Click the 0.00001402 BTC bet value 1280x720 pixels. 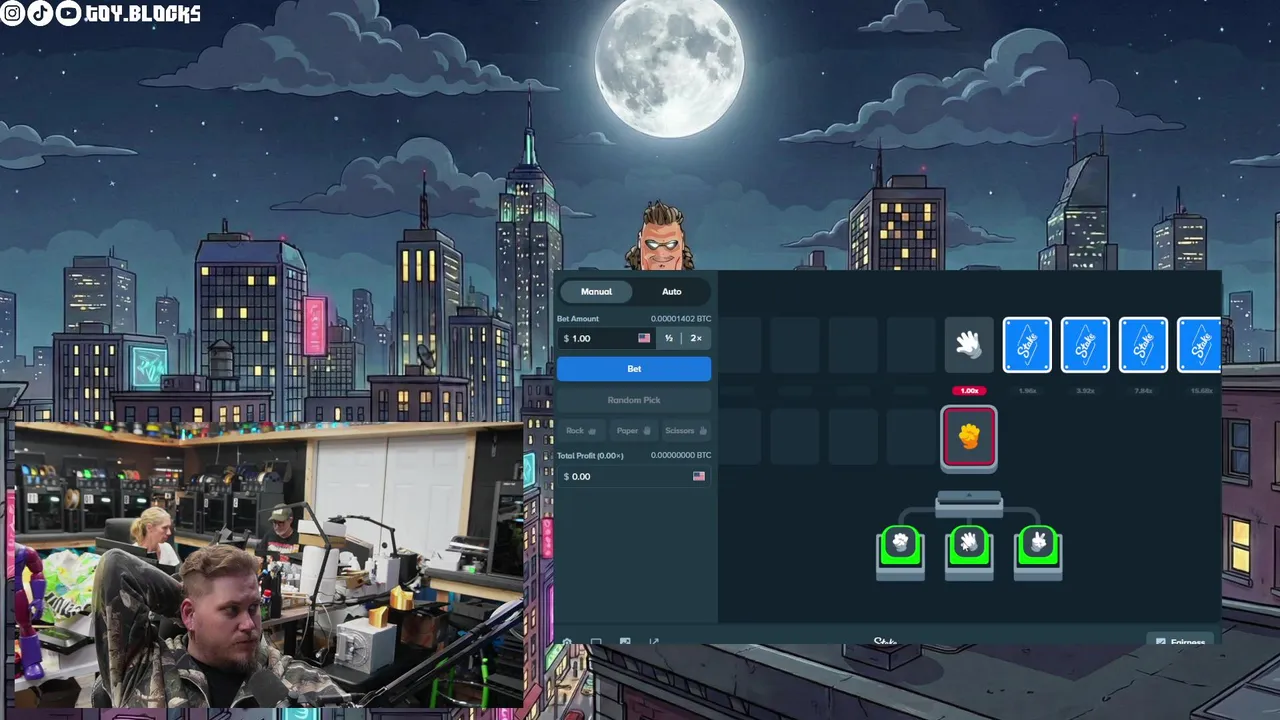click(681, 319)
